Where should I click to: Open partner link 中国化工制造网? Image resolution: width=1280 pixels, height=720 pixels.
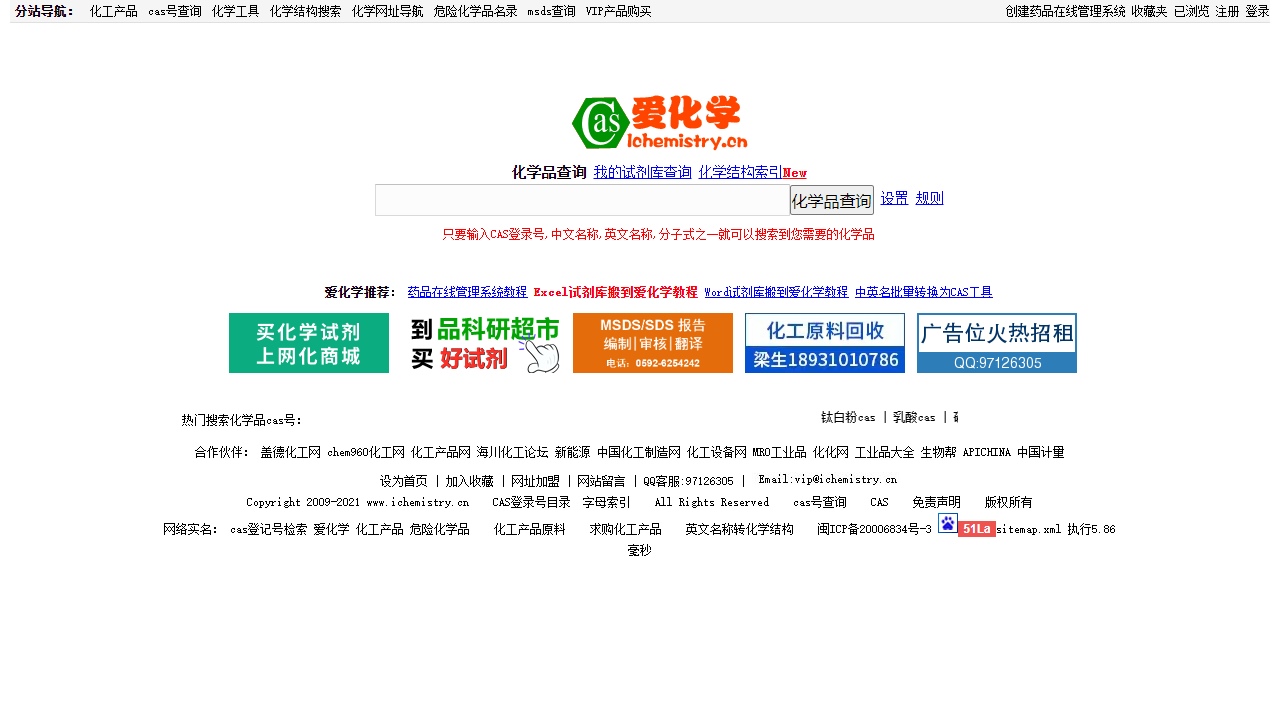pyautogui.click(x=639, y=452)
